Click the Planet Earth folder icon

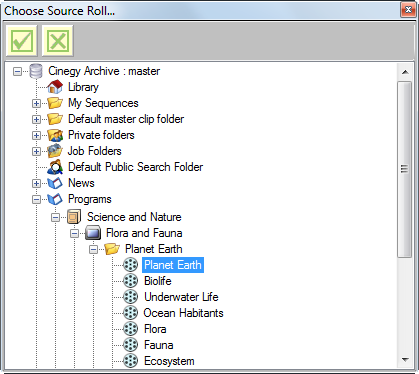click(112, 249)
